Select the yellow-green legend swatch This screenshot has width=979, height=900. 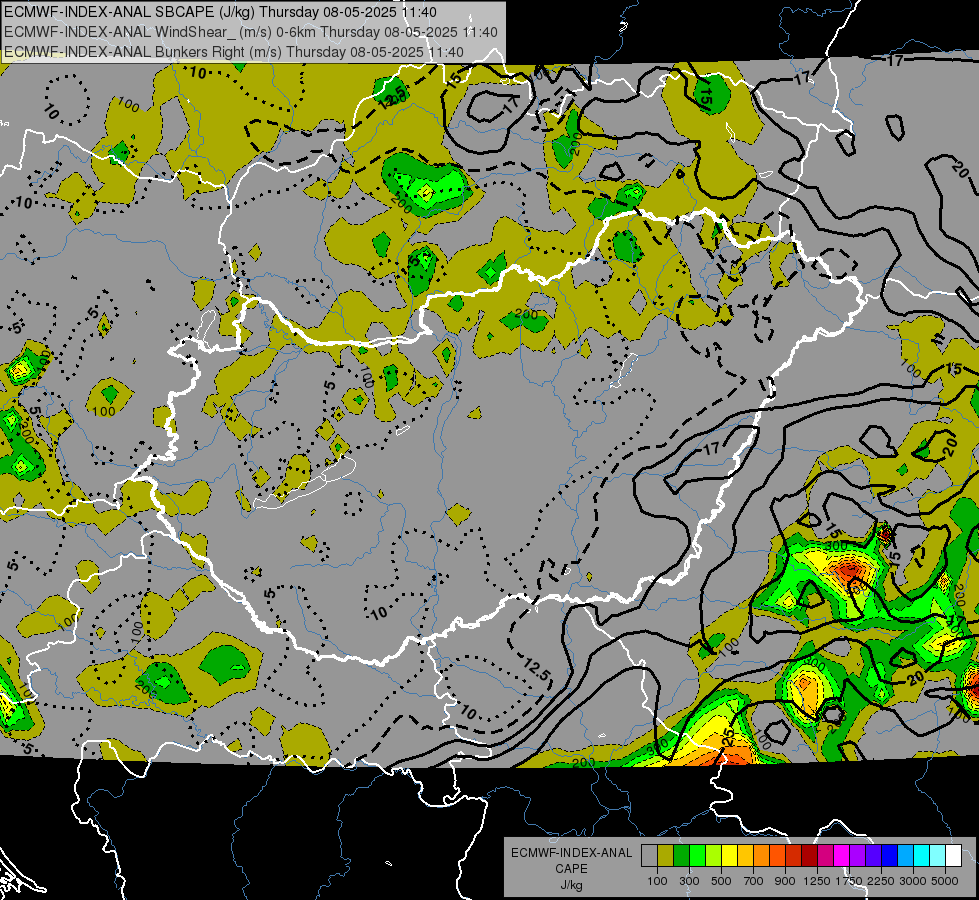714,856
